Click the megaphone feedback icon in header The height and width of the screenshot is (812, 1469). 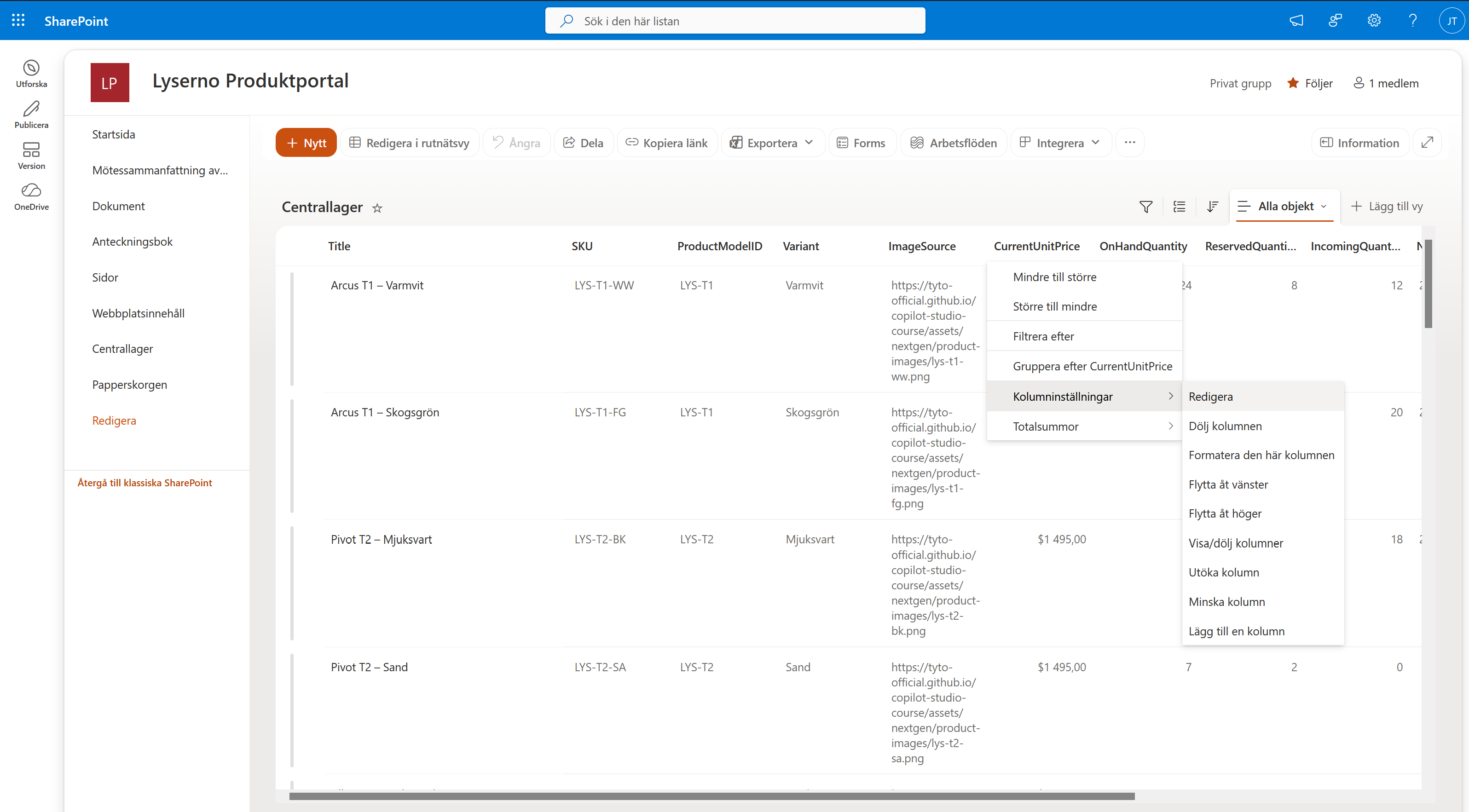(1296, 21)
